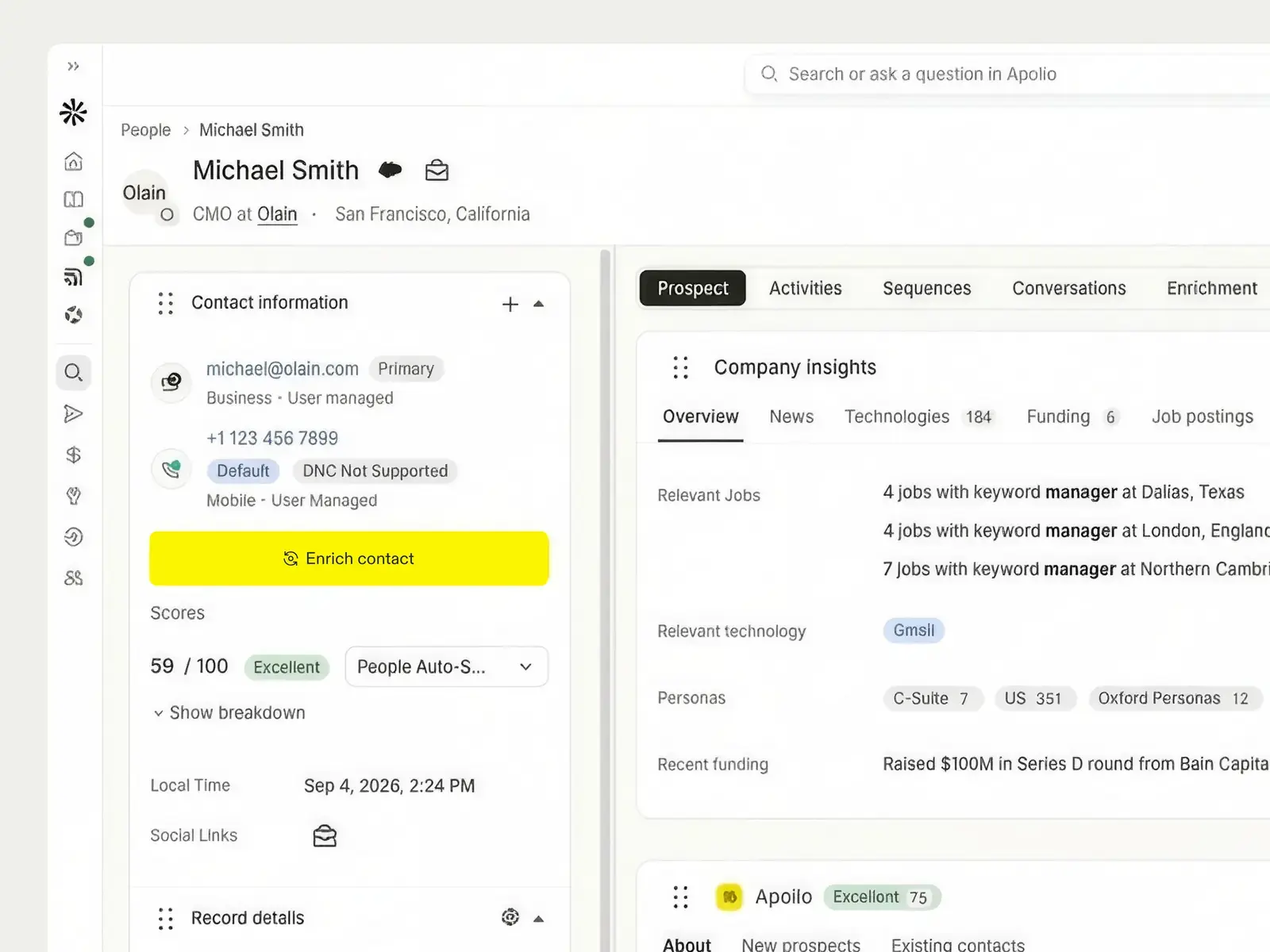Click the search field in Apollo
This screenshot has height=952, width=1270.
(1008, 75)
